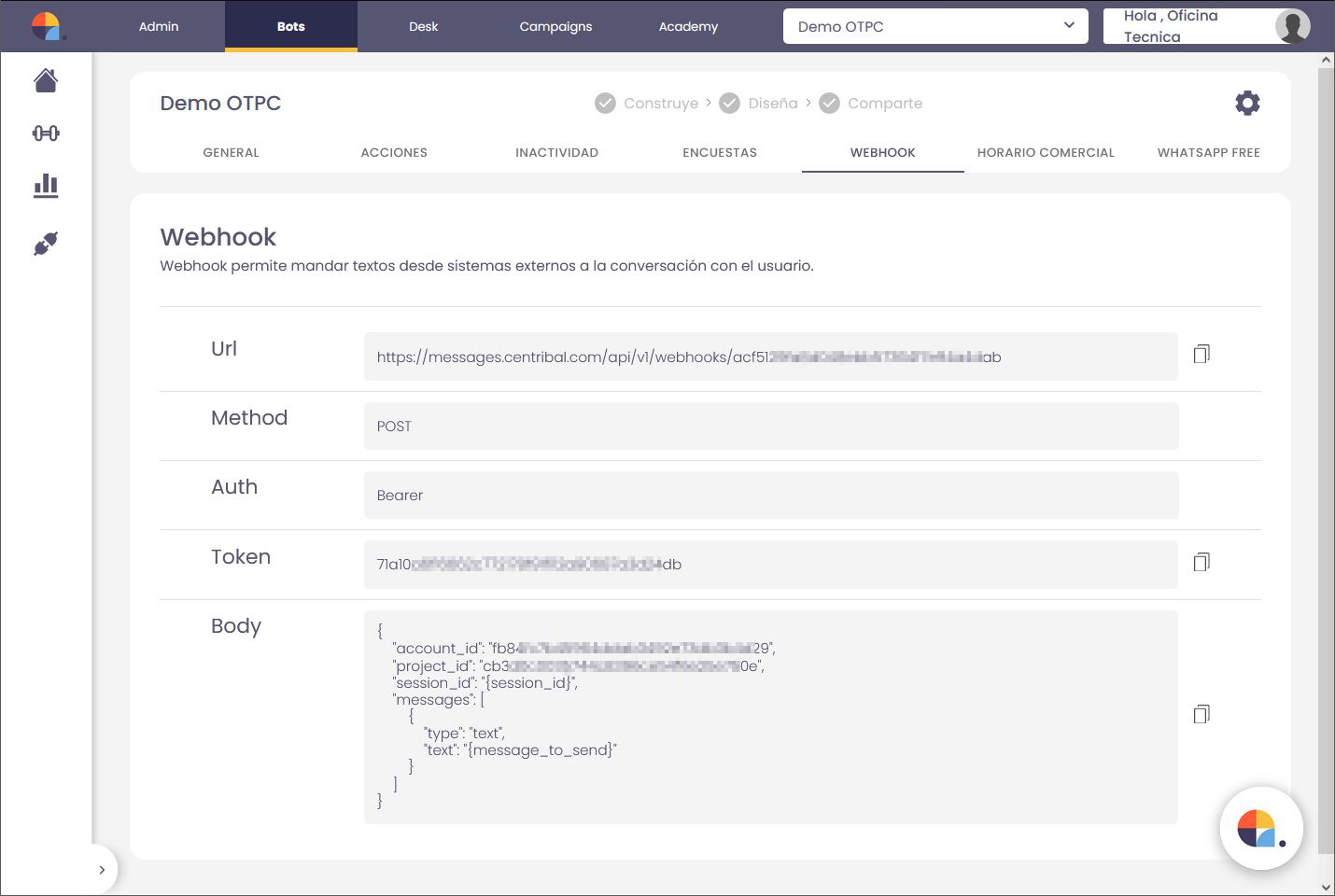
Task: Open the integrations plug icon
Action: [46, 244]
